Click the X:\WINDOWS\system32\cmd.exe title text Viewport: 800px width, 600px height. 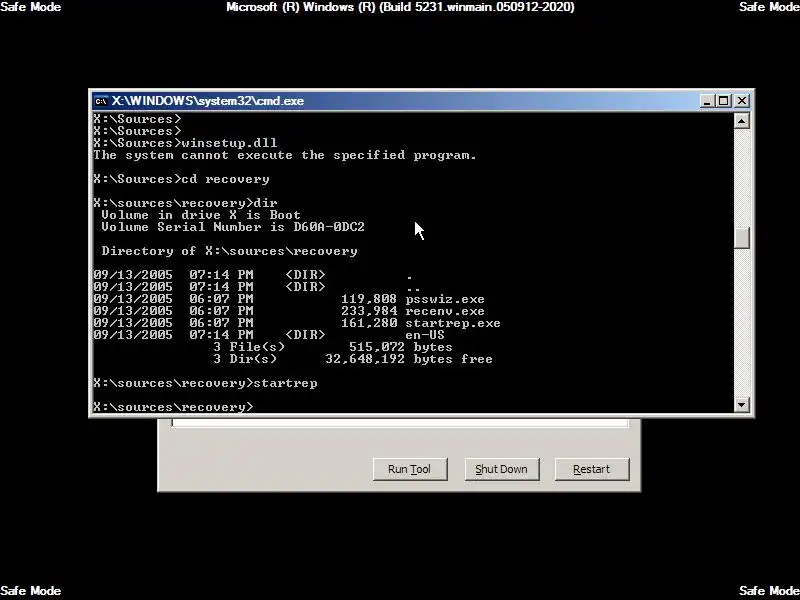point(208,101)
